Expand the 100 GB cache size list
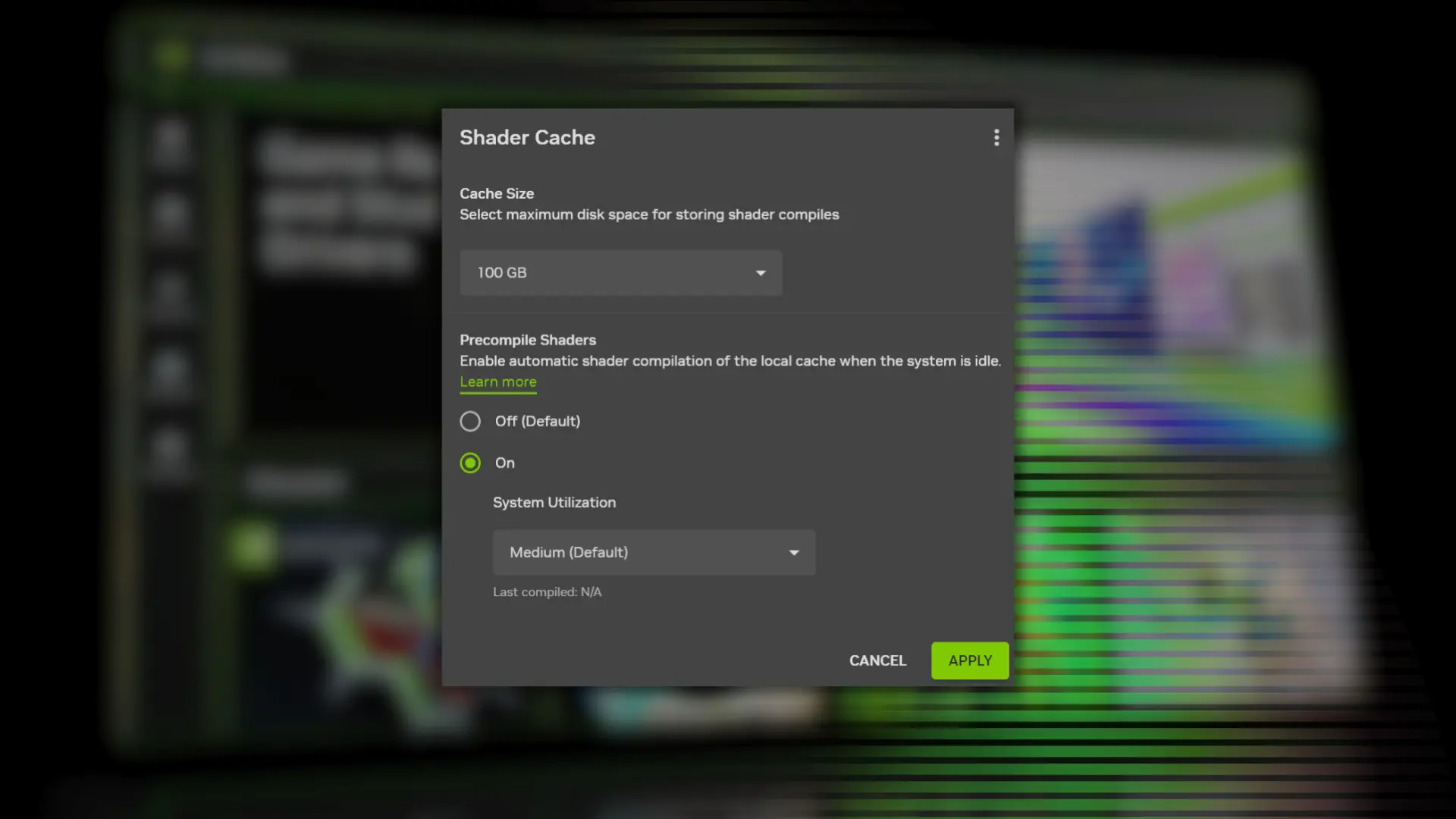This screenshot has height=819, width=1456. point(620,272)
